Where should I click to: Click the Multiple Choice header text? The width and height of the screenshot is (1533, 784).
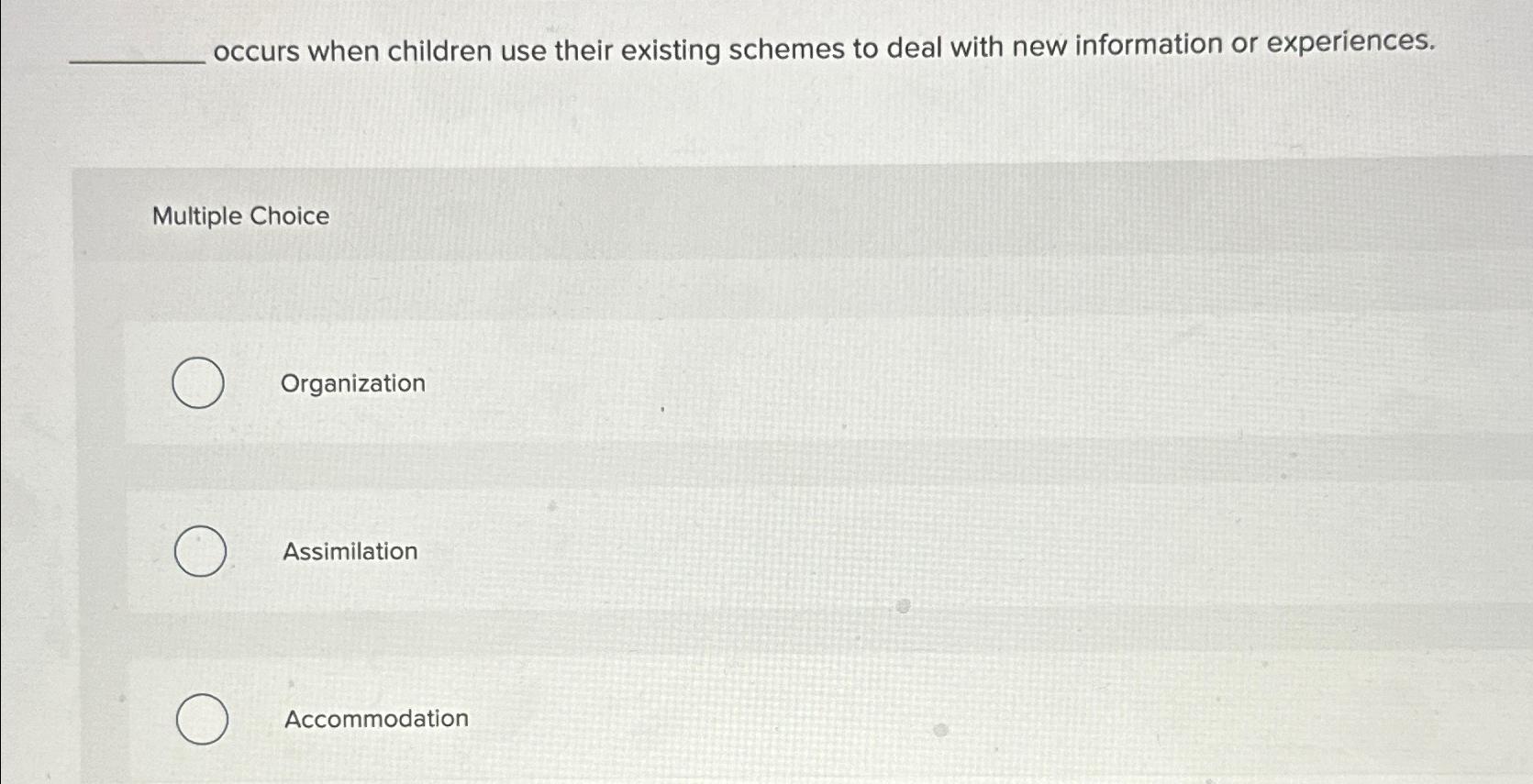[241, 215]
